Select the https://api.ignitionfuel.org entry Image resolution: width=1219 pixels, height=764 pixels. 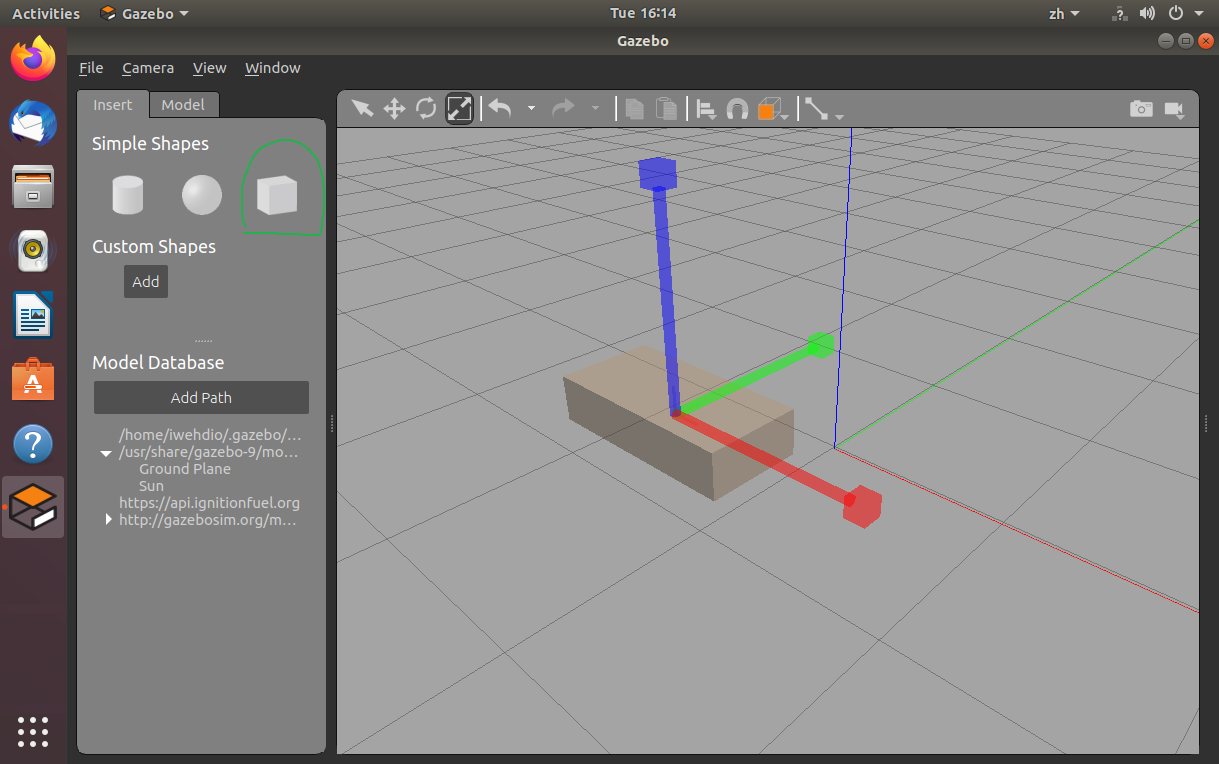click(210, 503)
